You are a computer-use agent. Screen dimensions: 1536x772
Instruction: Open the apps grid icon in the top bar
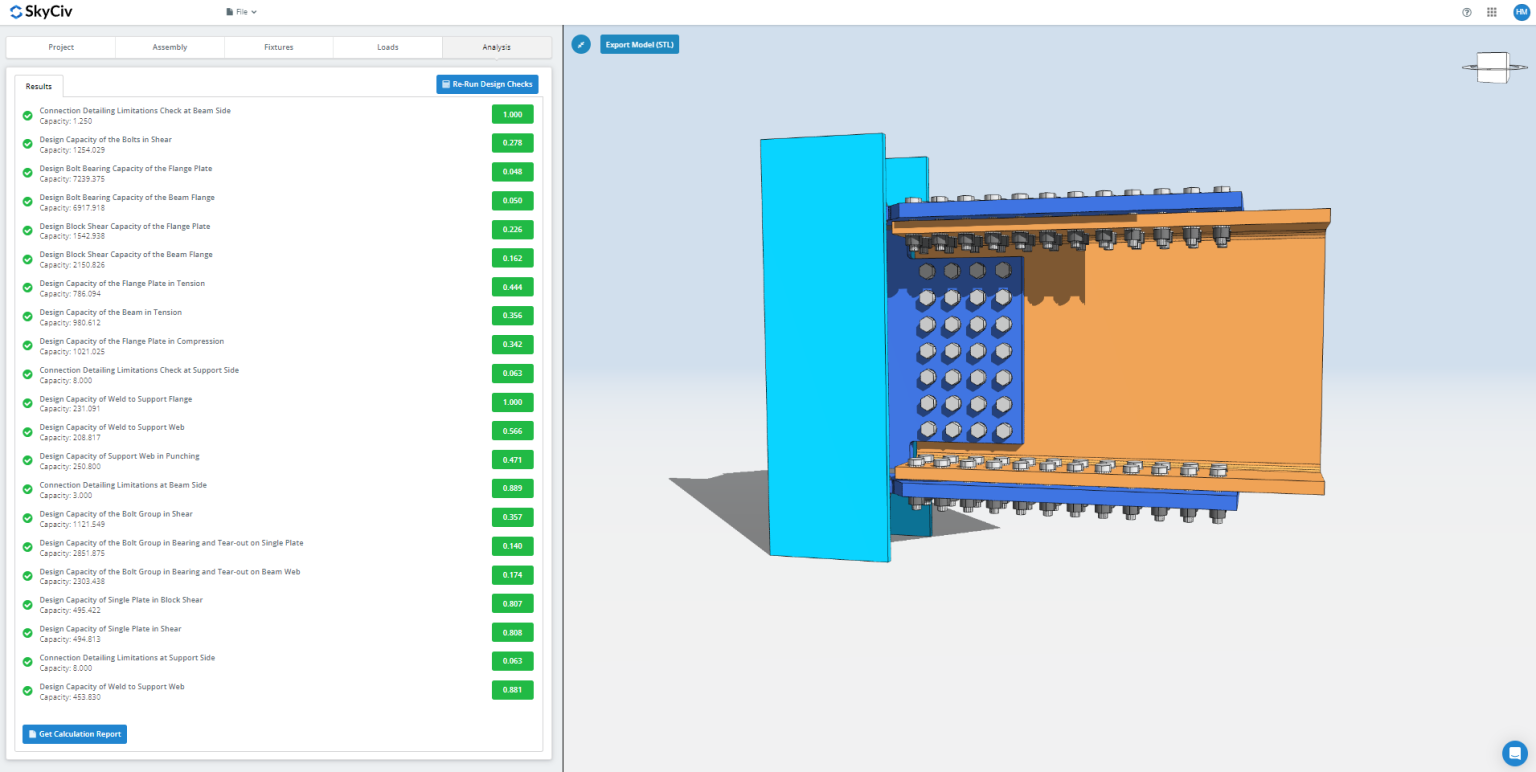(x=1491, y=11)
